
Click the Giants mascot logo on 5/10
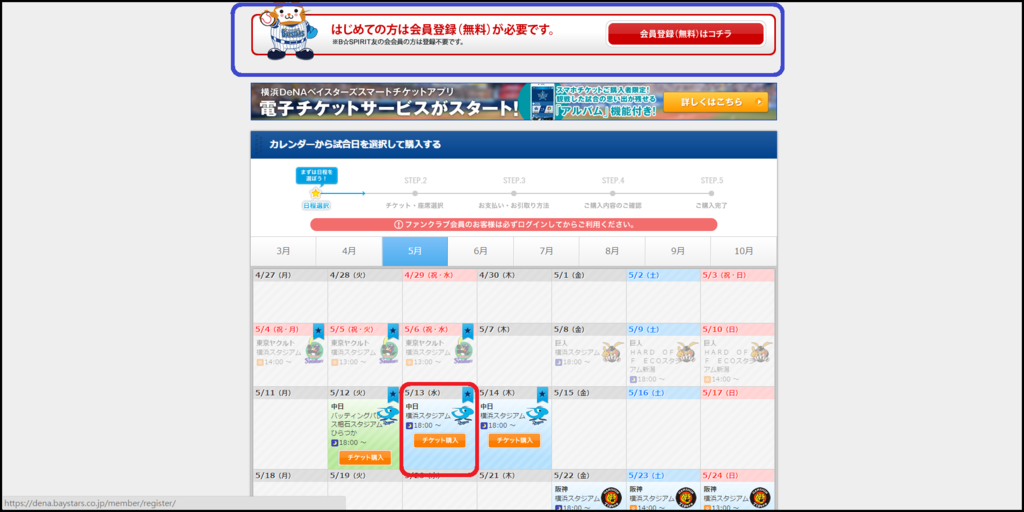pos(761,353)
